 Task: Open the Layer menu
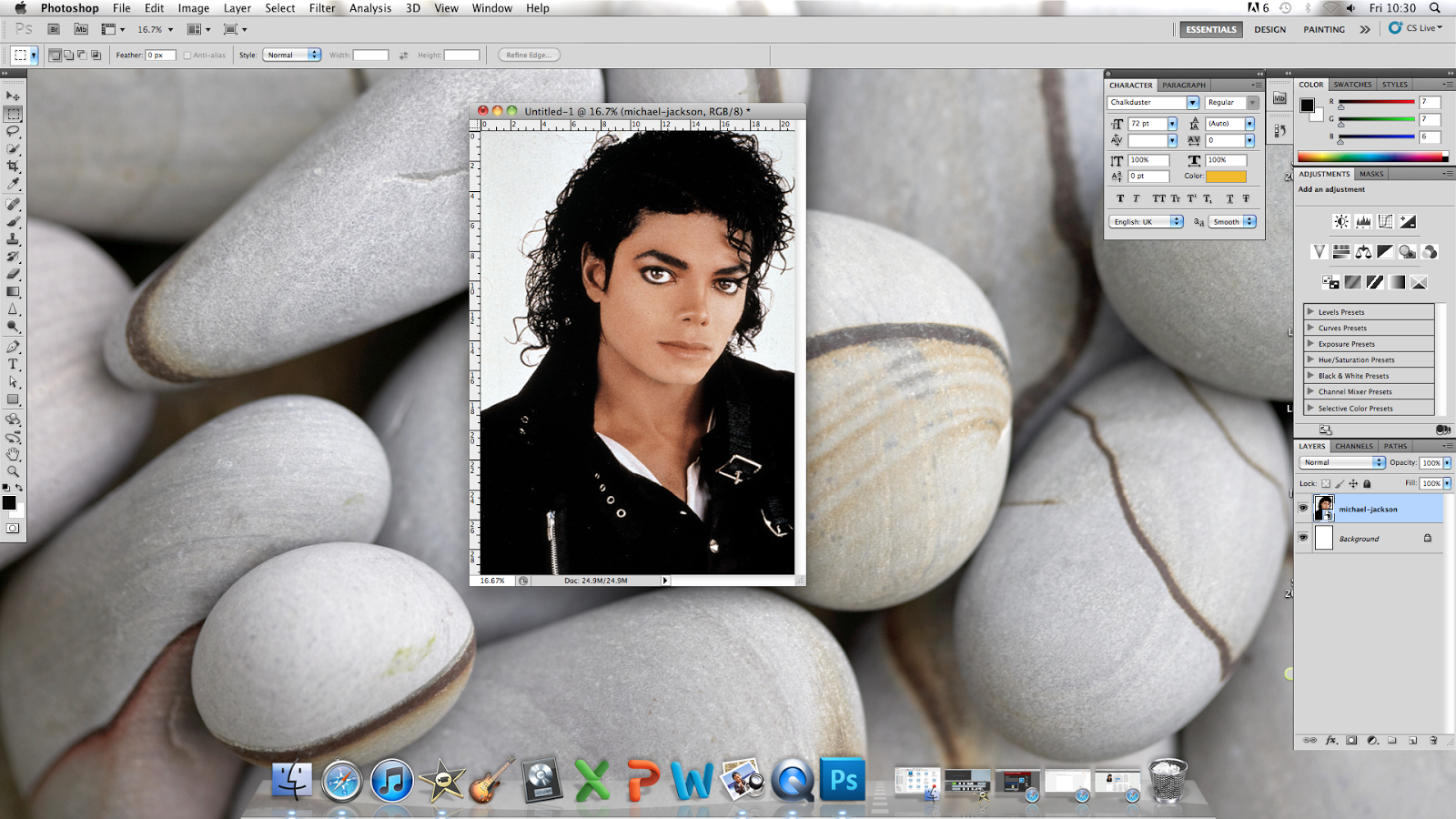pyautogui.click(x=238, y=8)
